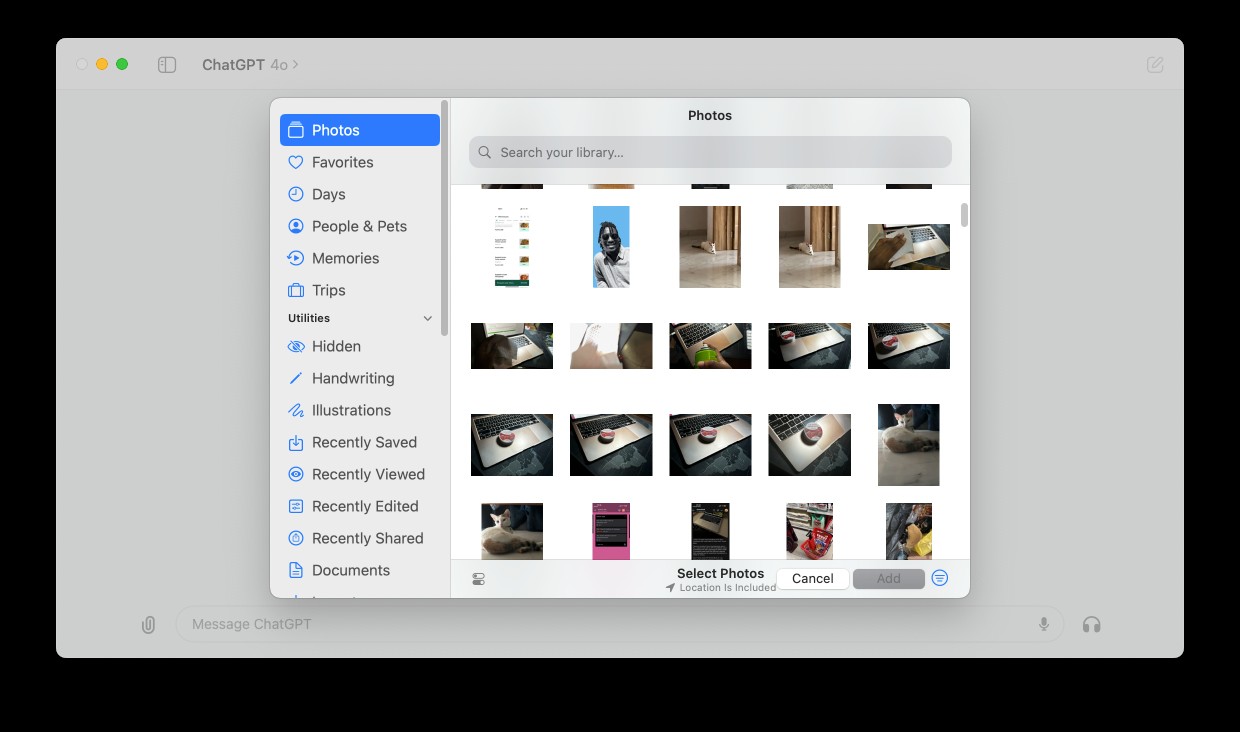Click the Recently Shared icon
1240x732 pixels.
point(296,538)
